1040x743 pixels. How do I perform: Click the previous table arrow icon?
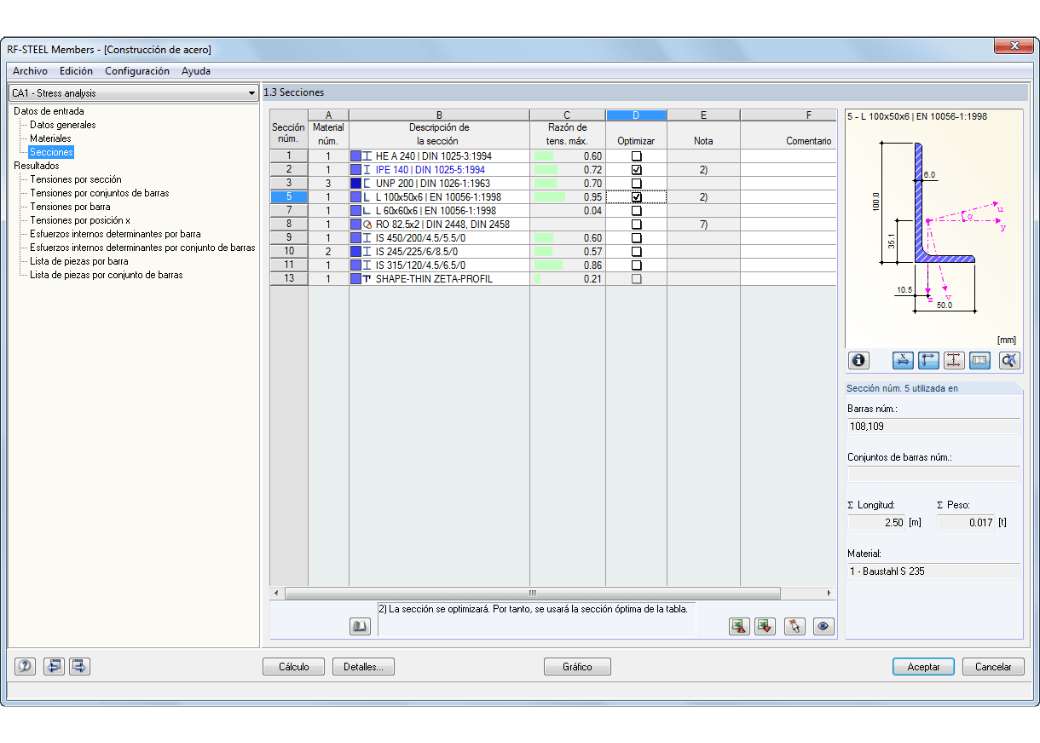(54, 666)
